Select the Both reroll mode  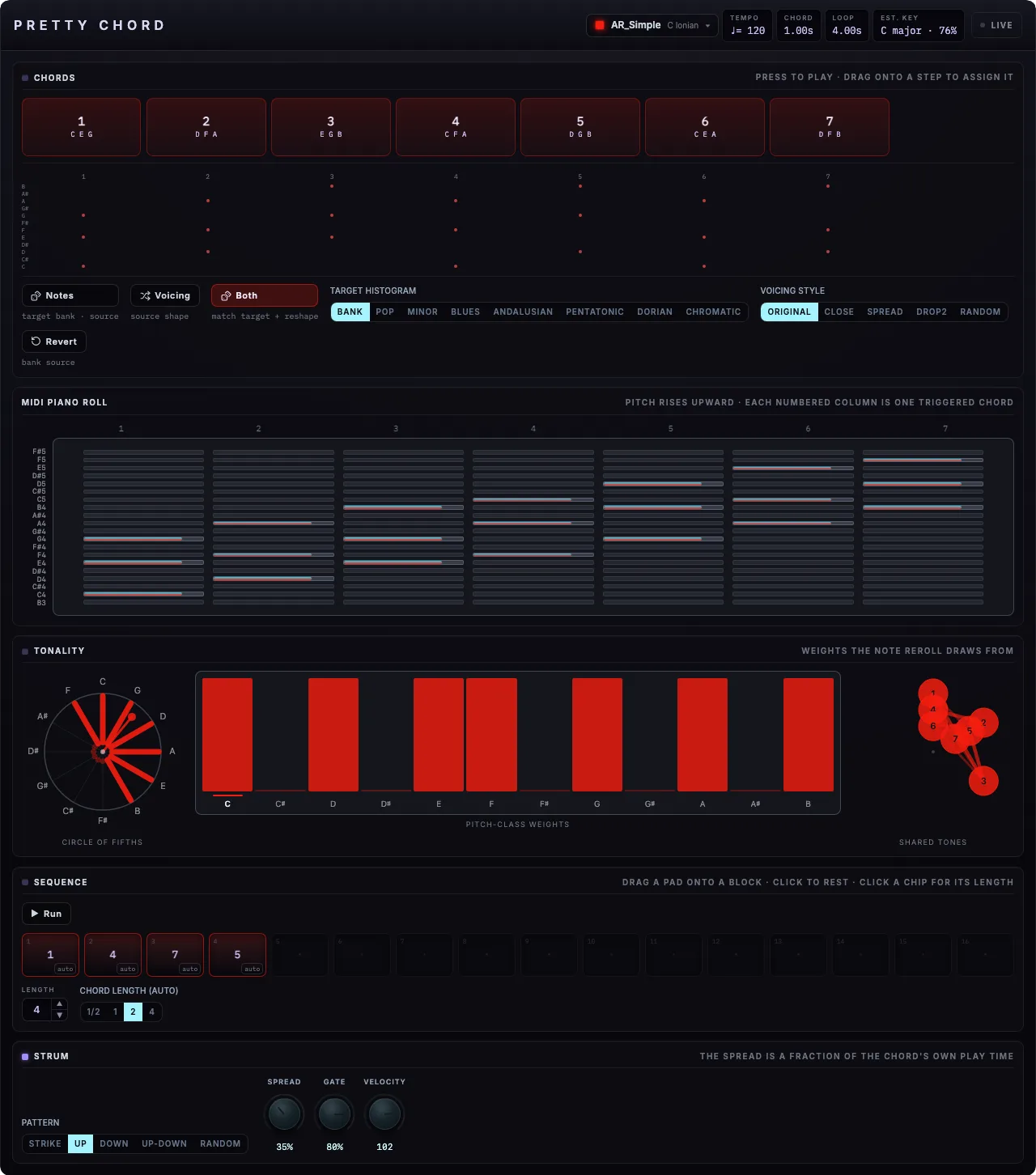click(265, 295)
